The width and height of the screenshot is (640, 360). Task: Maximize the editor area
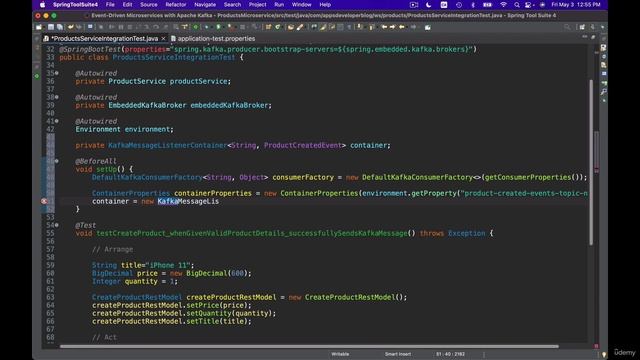coord(593,37)
